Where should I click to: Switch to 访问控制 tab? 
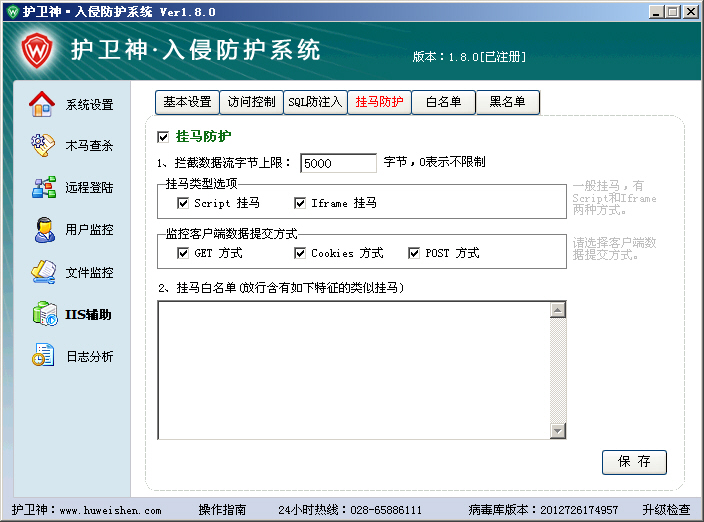pyautogui.click(x=251, y=102)
